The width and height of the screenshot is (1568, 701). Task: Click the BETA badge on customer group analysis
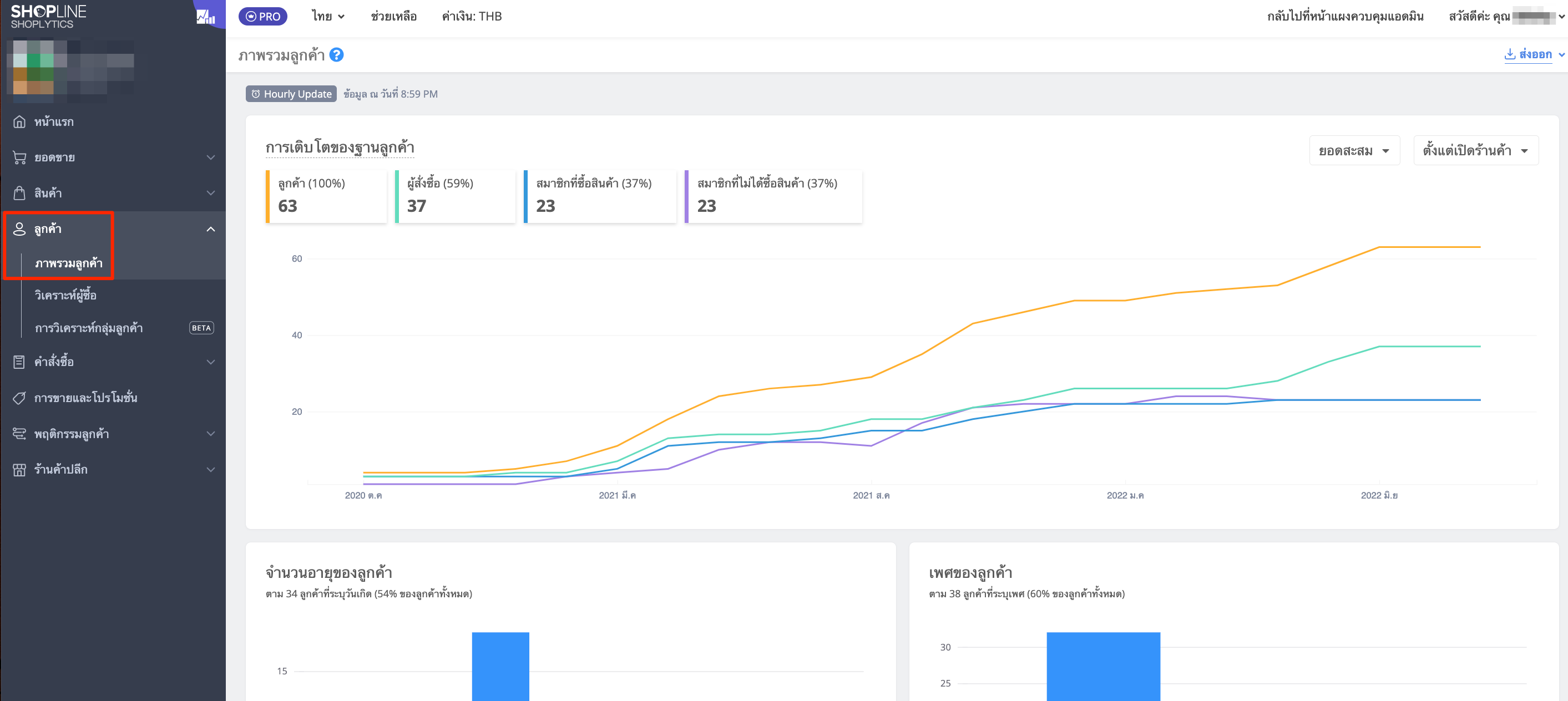click(x=201, y=328)
